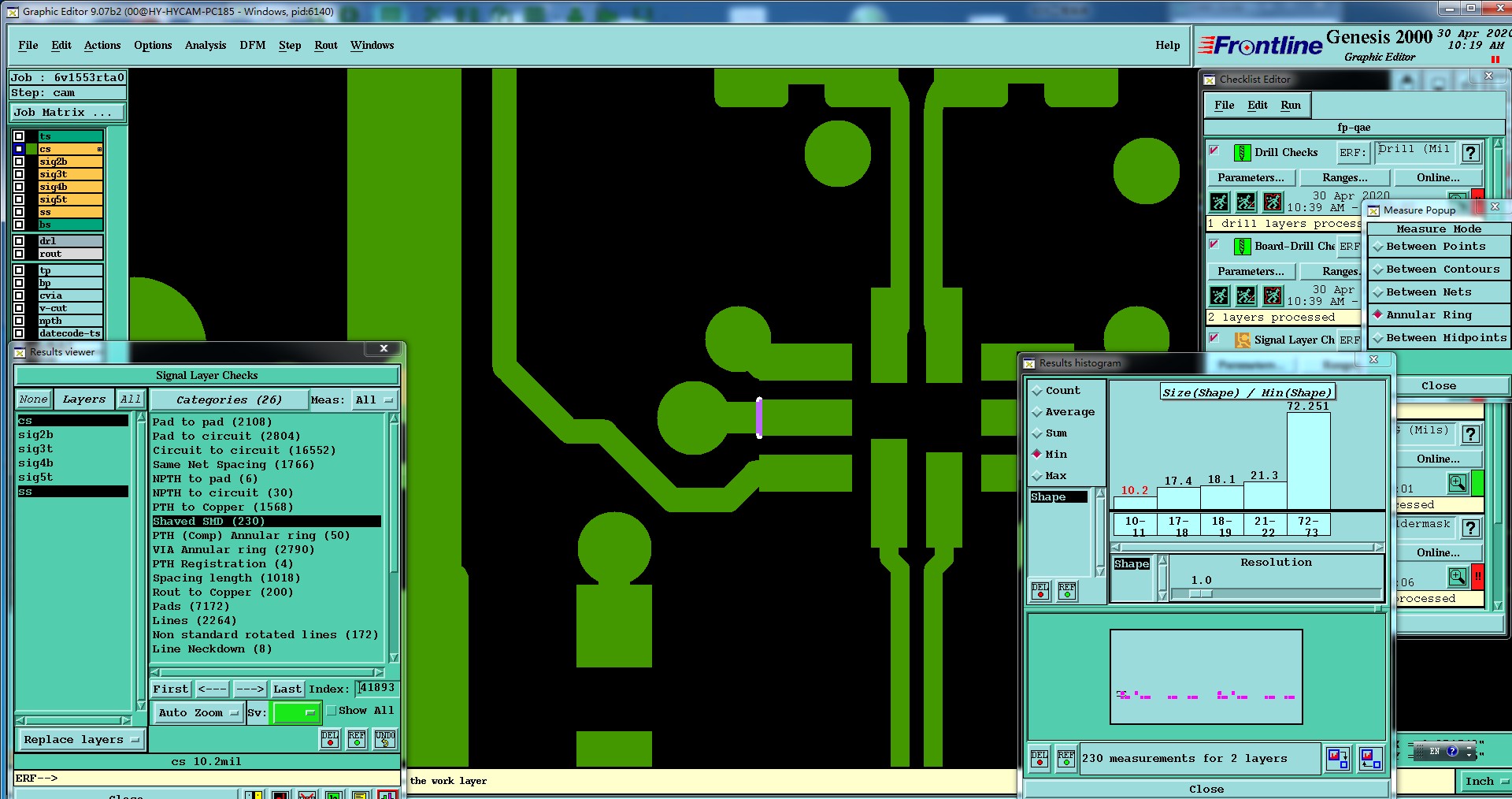The width and height of the screenshot is (1512, 799).
Task: Open the Analysis menu
Action: pyautogui.click(x=206, y=46)
